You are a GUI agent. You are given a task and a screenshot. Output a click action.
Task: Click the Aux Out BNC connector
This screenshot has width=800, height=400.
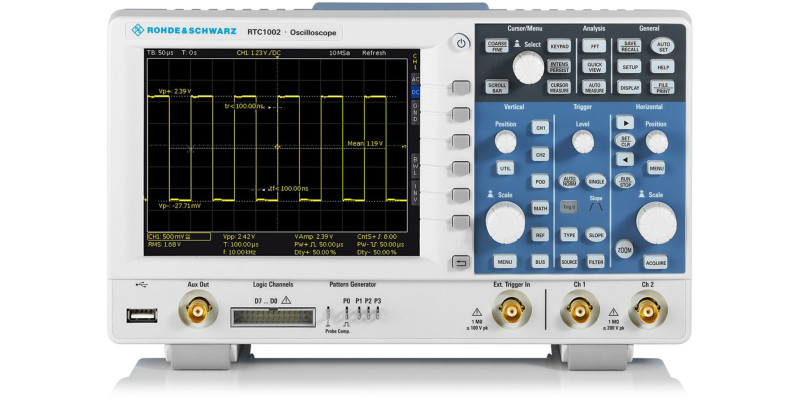198,309
